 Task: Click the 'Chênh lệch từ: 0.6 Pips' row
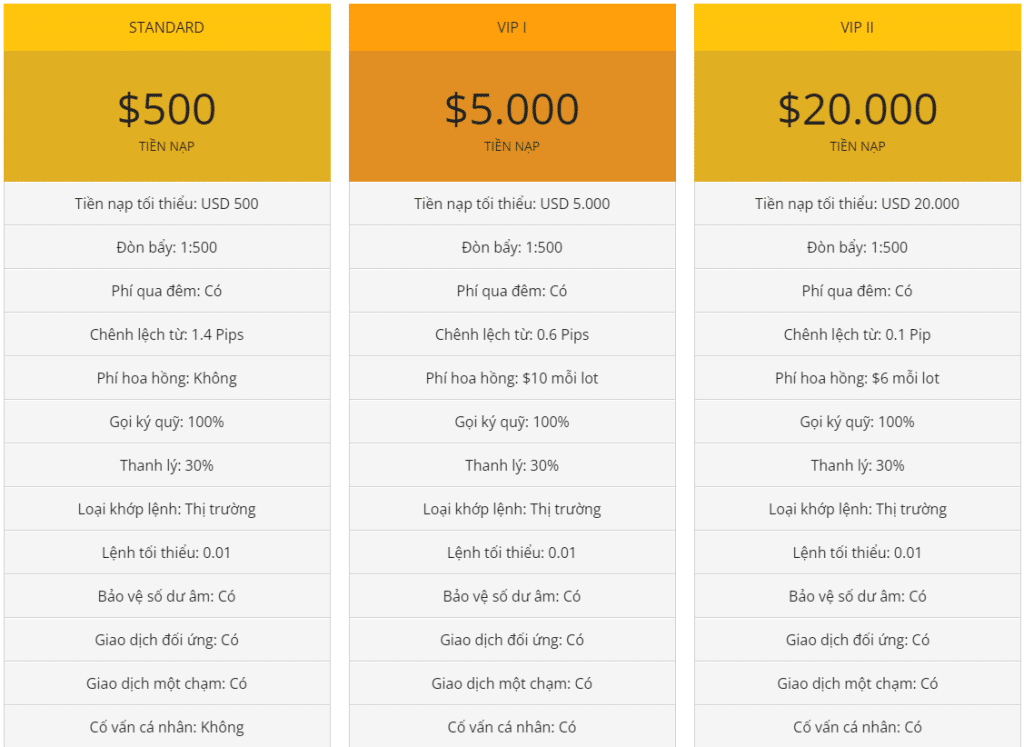pos(512,335)
